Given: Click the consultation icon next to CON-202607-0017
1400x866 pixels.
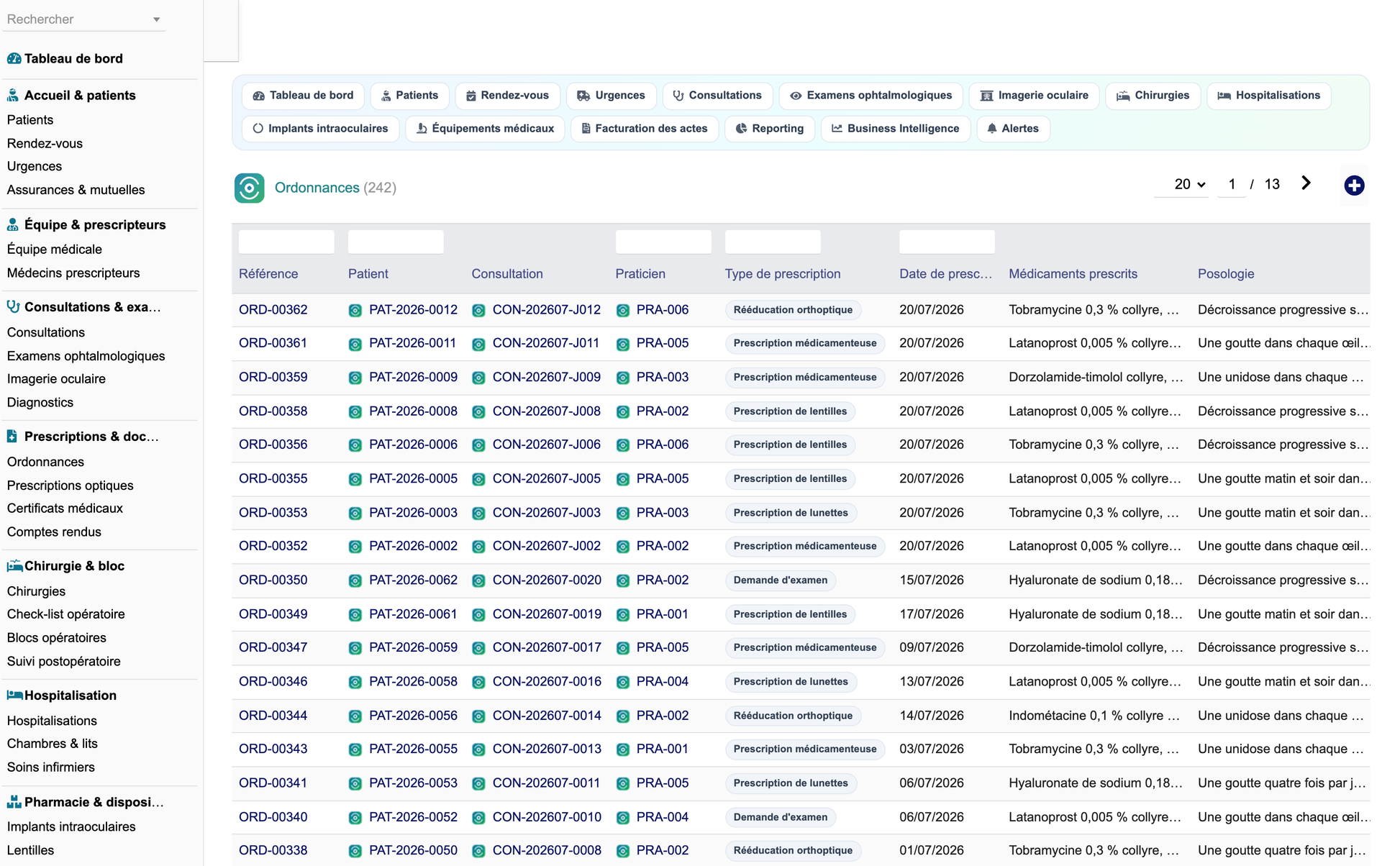Looking at the screenshot, I should pos(478,648).
